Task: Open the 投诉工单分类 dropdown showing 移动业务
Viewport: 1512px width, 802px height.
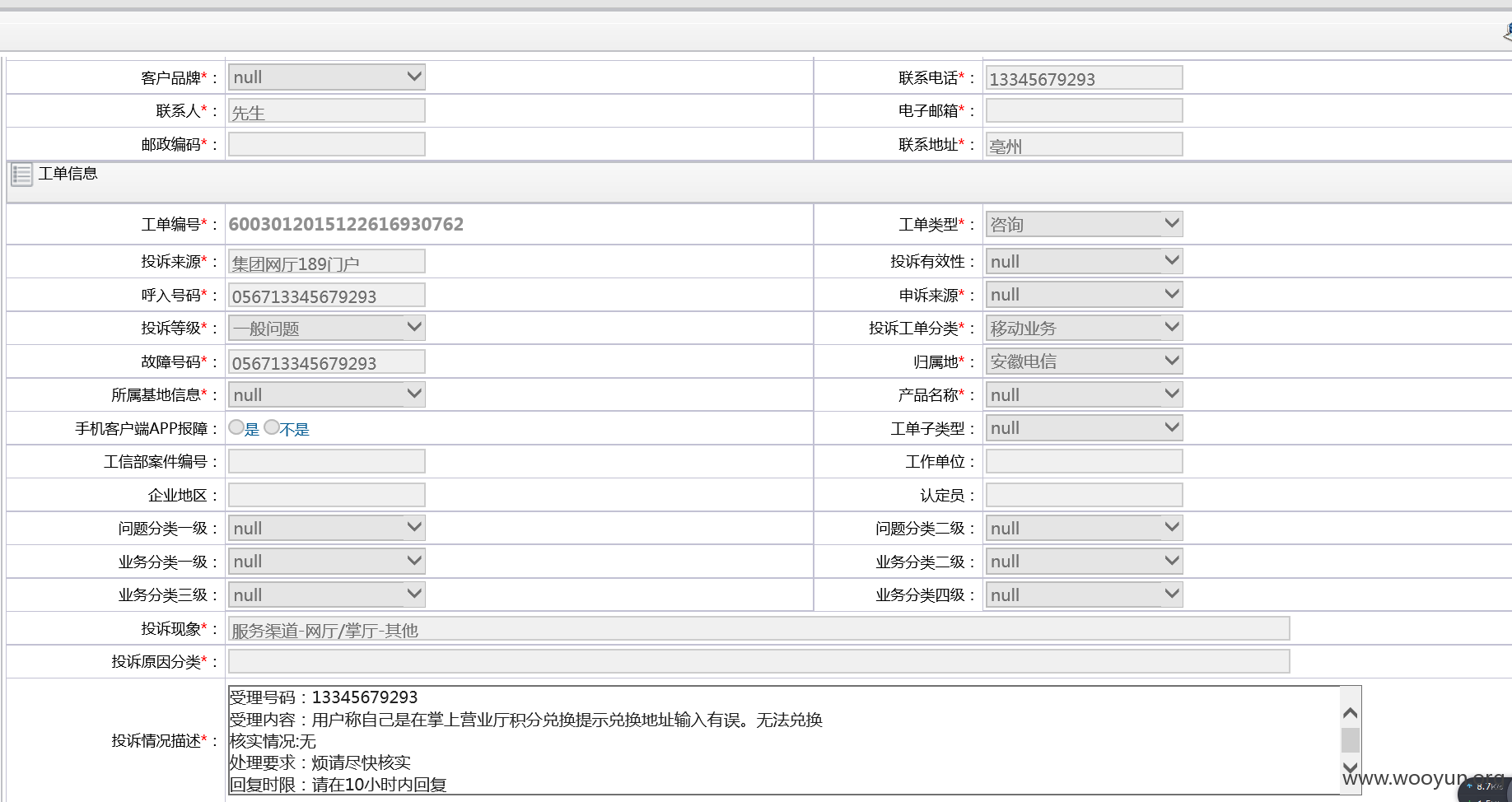Action: pyautogui.click(x=1085, y=328)
